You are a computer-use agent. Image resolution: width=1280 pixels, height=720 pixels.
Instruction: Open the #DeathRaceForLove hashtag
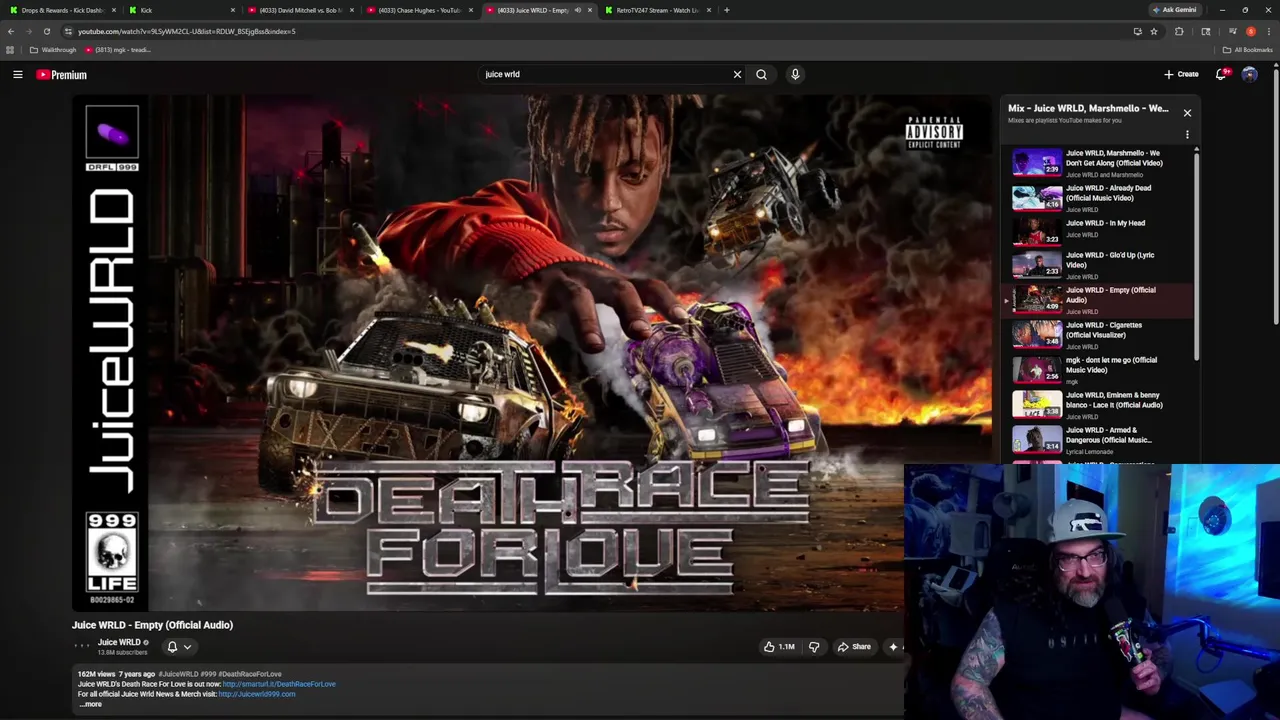coord(250,674)
